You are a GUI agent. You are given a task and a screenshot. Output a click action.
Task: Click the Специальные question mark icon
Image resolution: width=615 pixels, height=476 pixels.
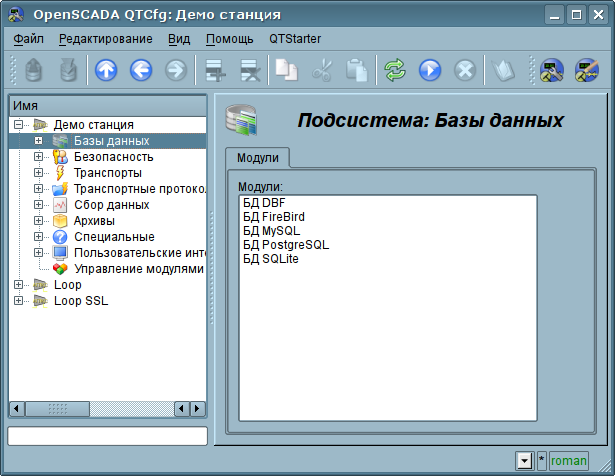tap(60, 237)
